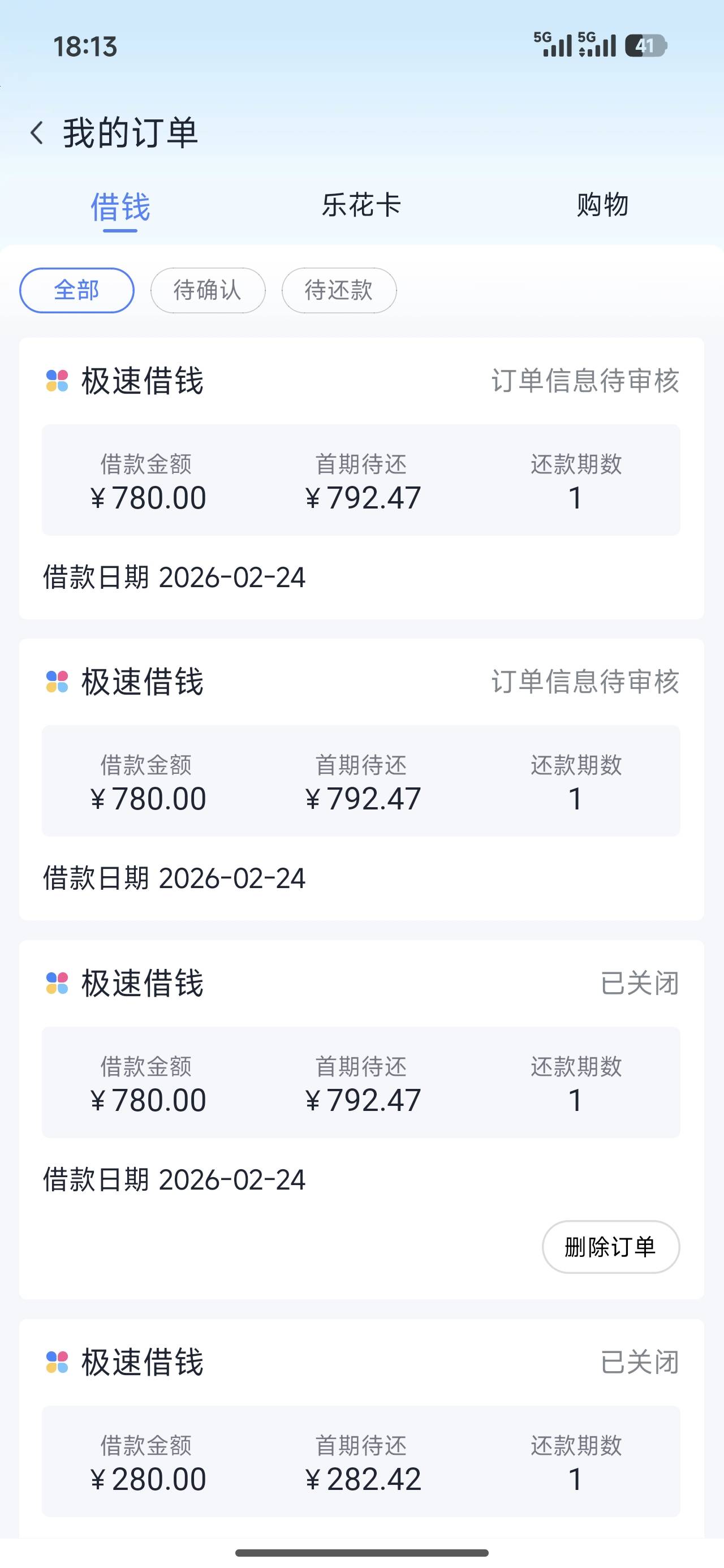Filter orders by 待确认
The image size is (724, 1568).
pos(208,290)
